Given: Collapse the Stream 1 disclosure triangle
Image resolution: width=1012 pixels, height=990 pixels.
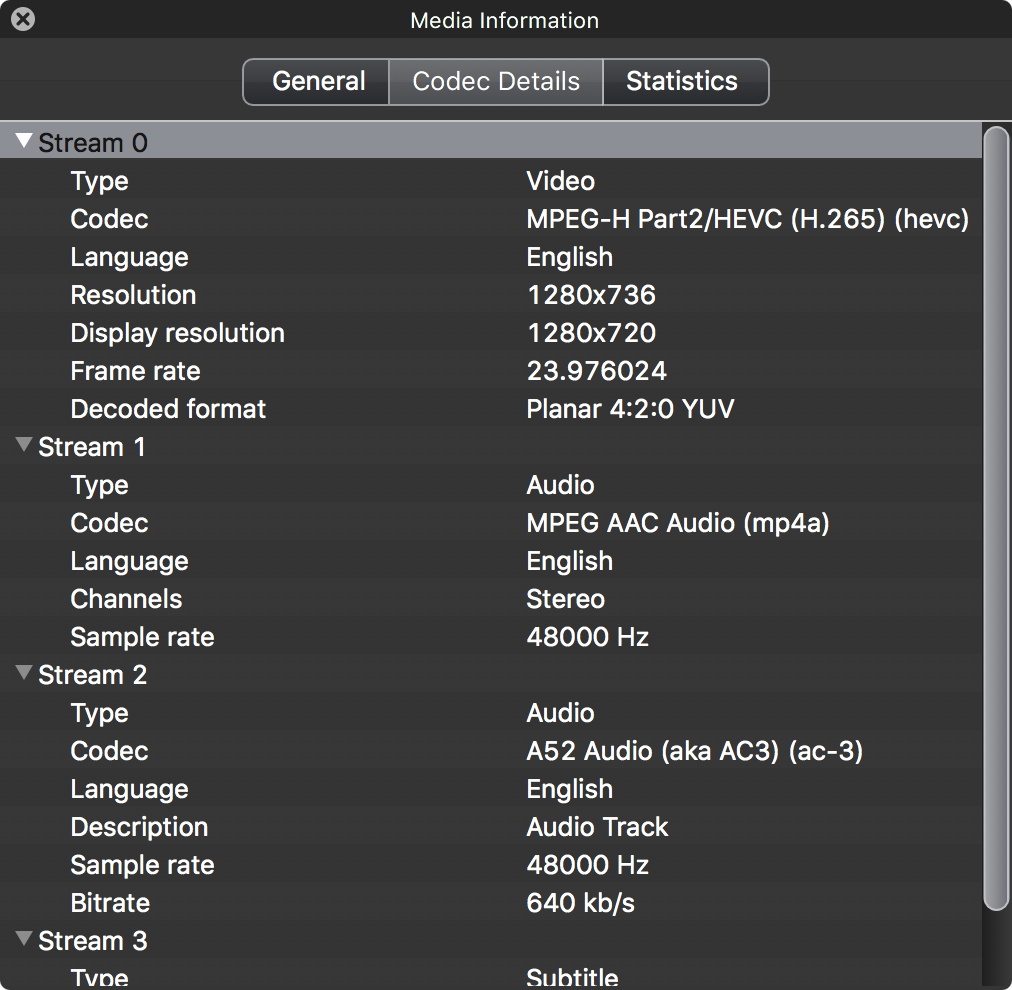Looking at the screenshot, I should [x=25, y=446].
